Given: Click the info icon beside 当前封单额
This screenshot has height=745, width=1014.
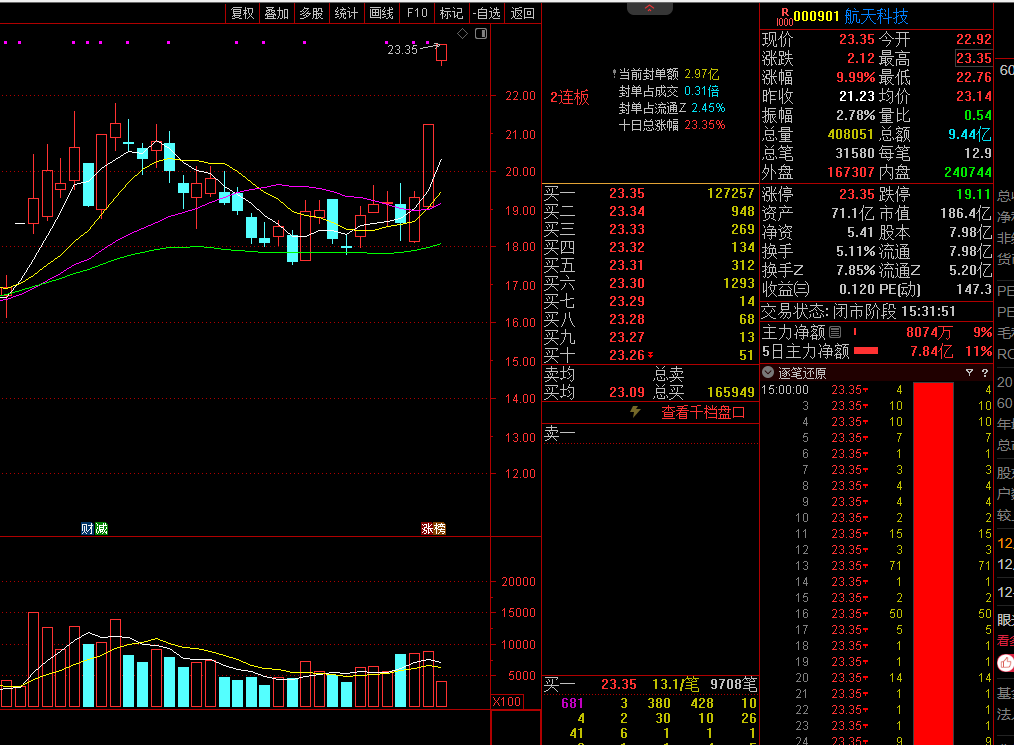Looking at the screenshot, I should point(614,74).
